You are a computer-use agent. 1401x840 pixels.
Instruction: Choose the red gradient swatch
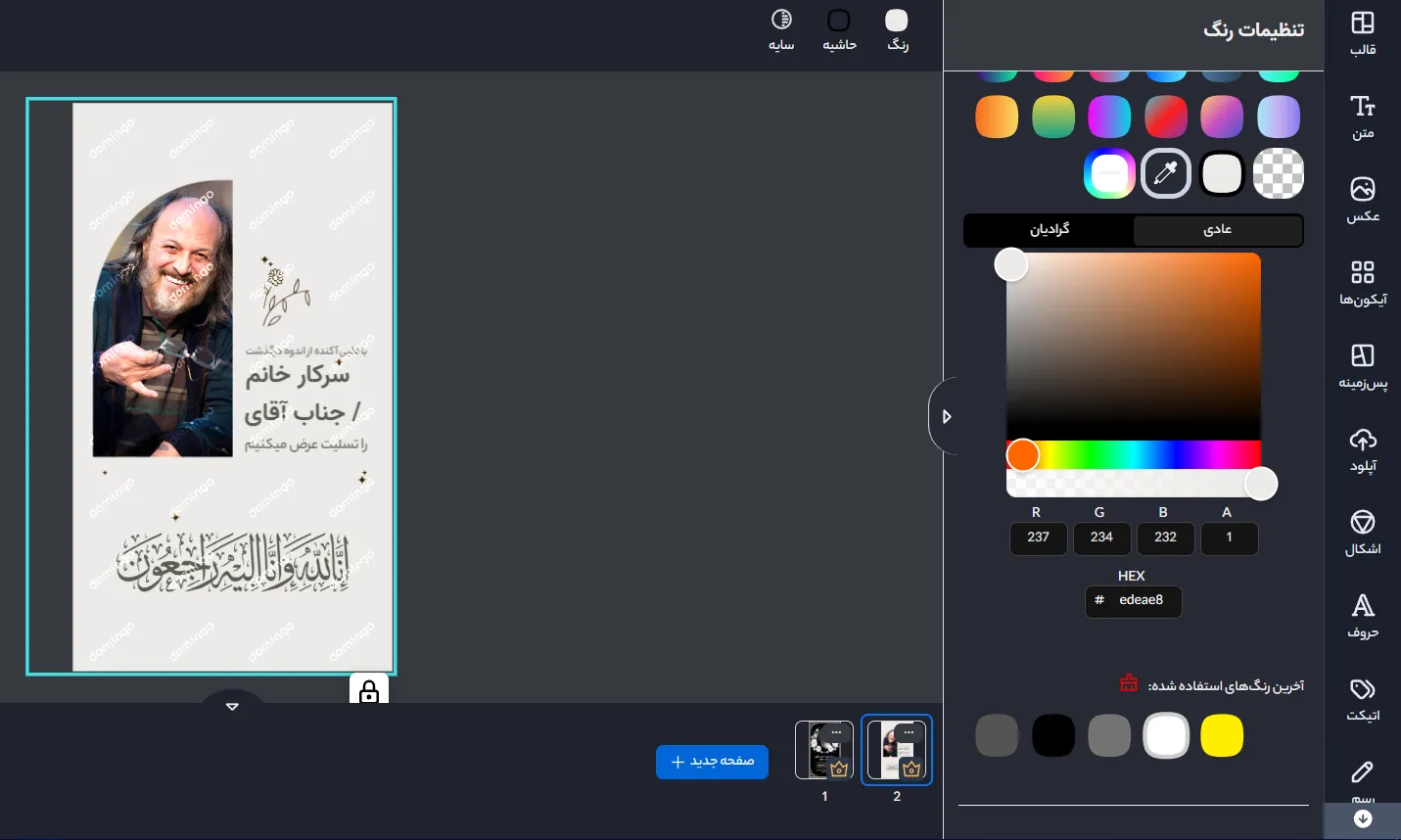point(1165,117)
